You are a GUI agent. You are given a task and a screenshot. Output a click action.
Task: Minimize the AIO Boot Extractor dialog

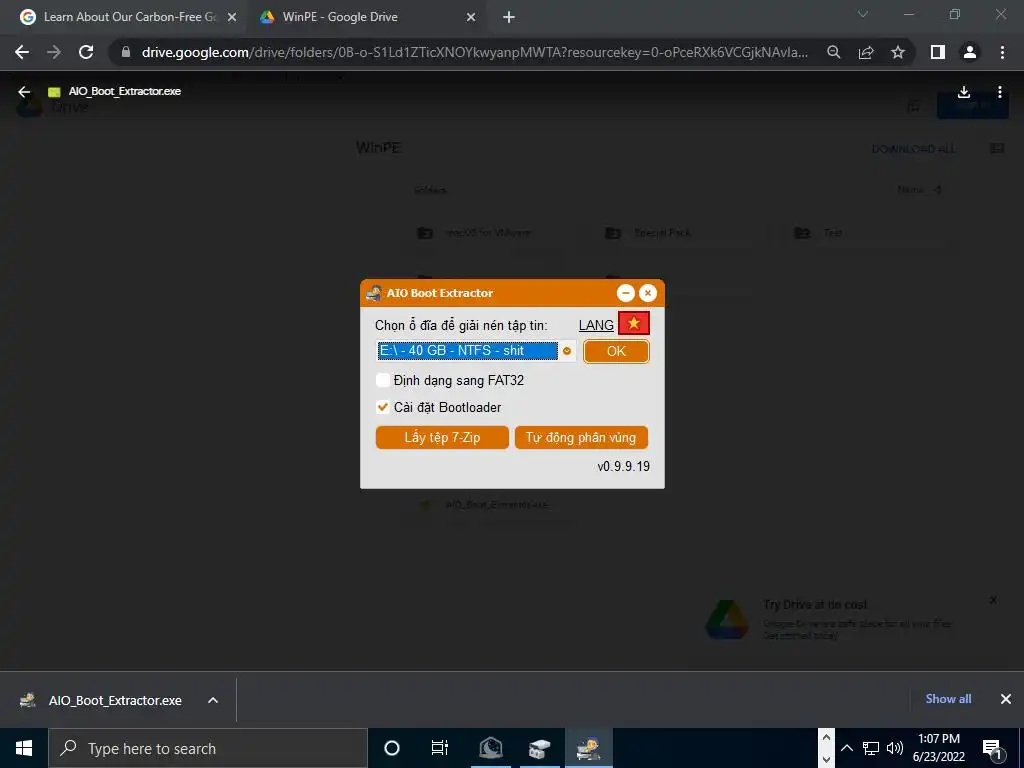click(x=626, y=293)
